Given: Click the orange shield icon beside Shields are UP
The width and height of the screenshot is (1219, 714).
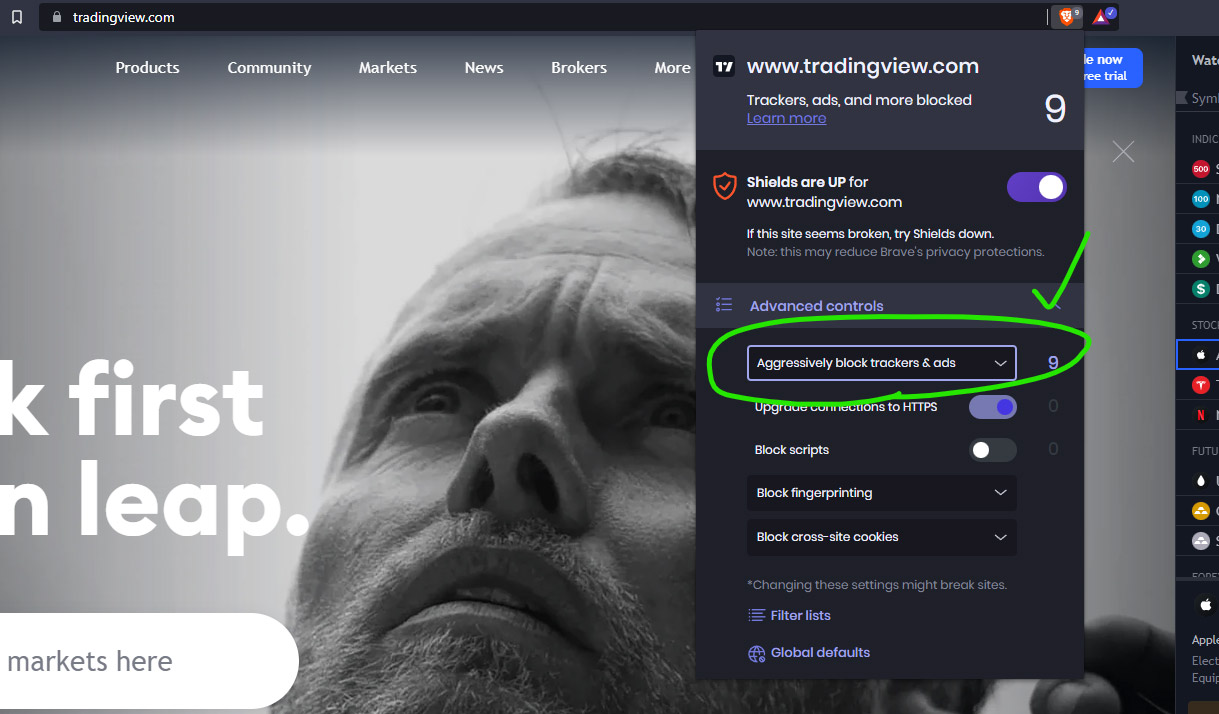Looking at the screenshot, I should coord(724,186).
